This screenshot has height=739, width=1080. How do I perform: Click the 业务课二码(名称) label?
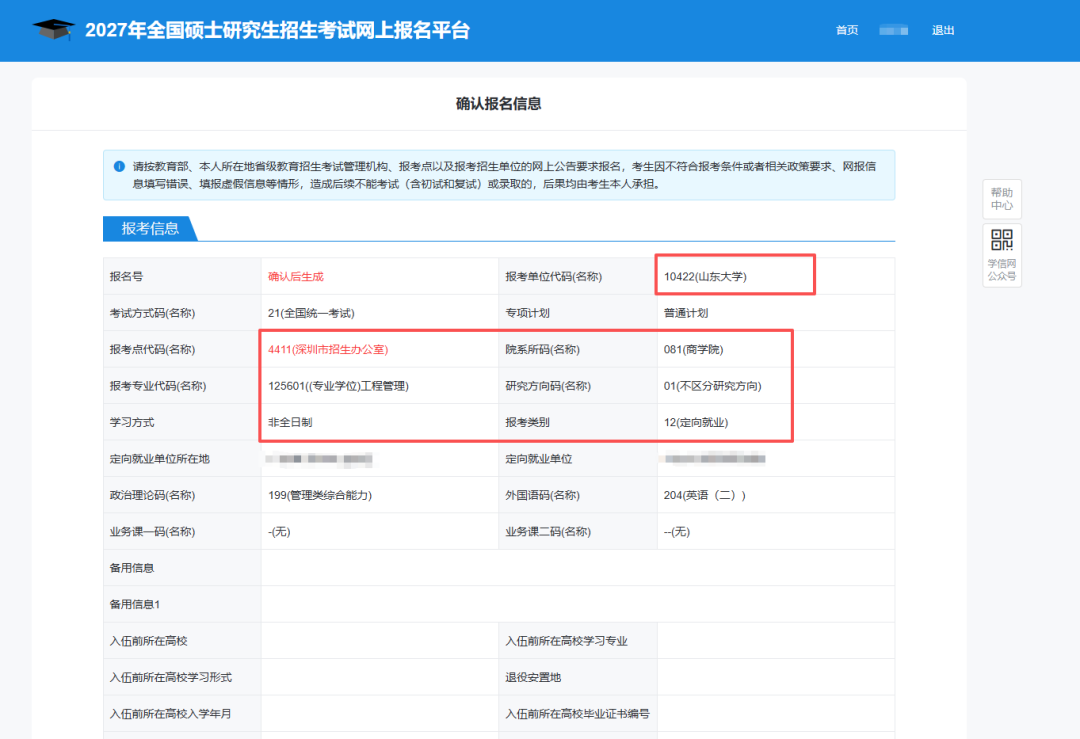pos(548,532)
